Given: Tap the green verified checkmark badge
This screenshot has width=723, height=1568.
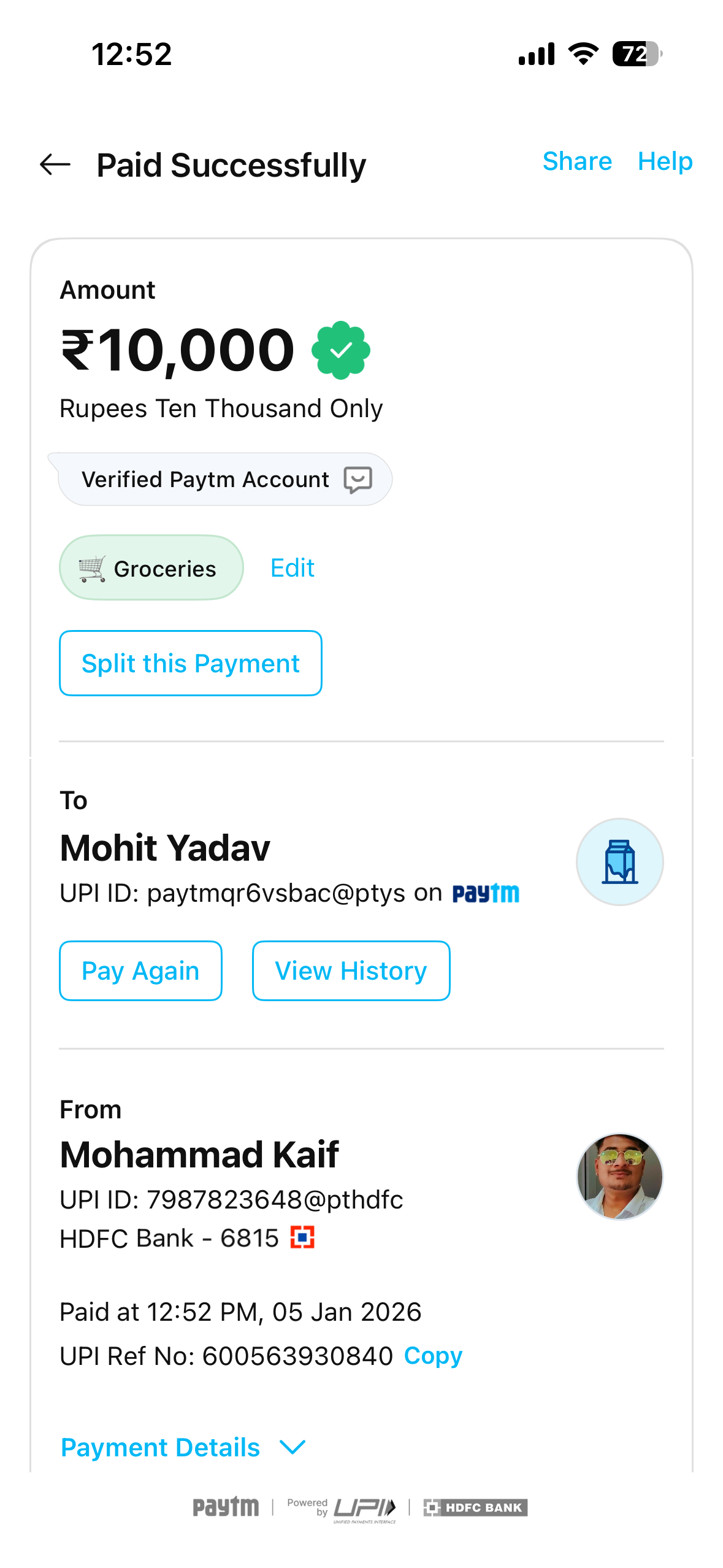Looking at the screenshot, I should [x=341, y=350].
